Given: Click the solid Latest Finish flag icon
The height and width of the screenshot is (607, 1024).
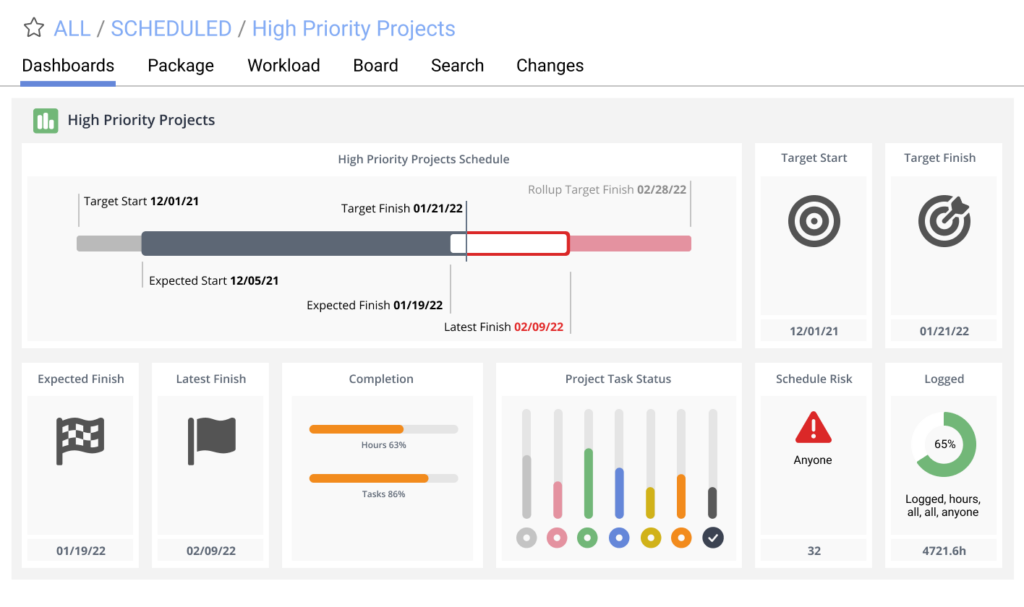Looking at the screenshot, I should coord(211,440).
